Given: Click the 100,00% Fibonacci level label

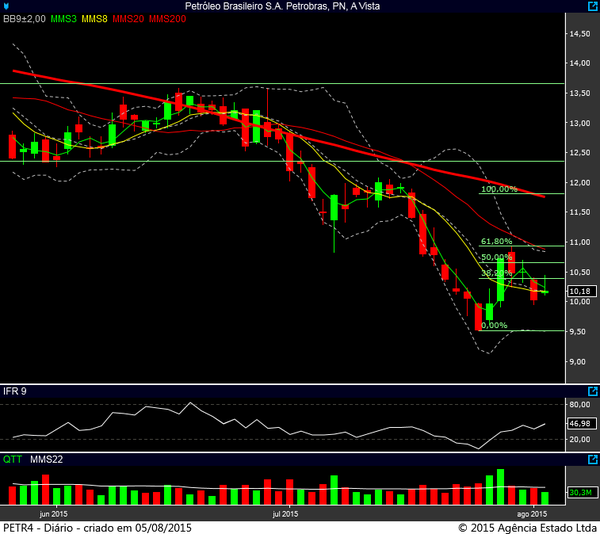Looking at the screenshot, I should tap(498, 189).
